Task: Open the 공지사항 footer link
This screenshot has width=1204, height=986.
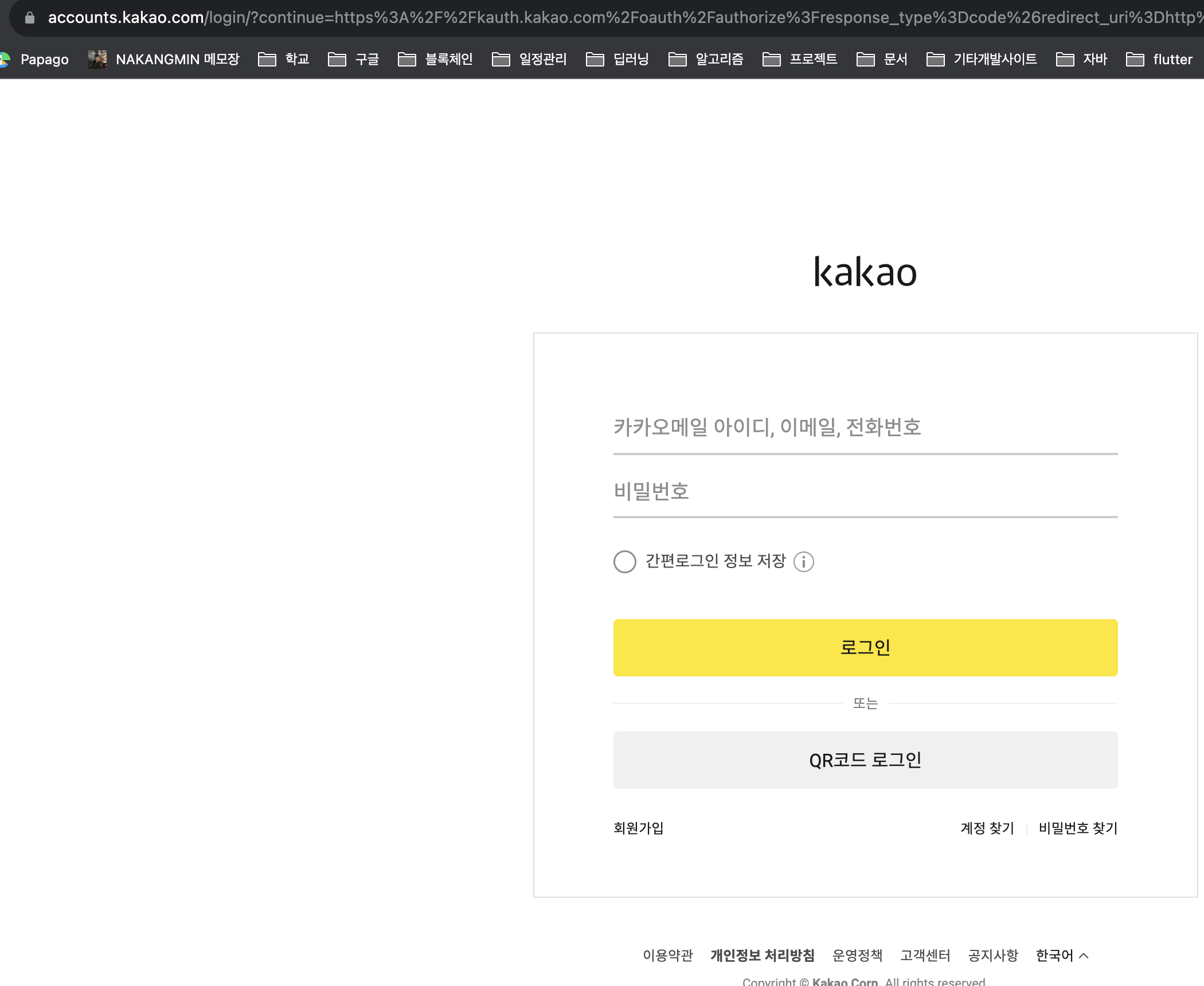Action: [993, 955]
